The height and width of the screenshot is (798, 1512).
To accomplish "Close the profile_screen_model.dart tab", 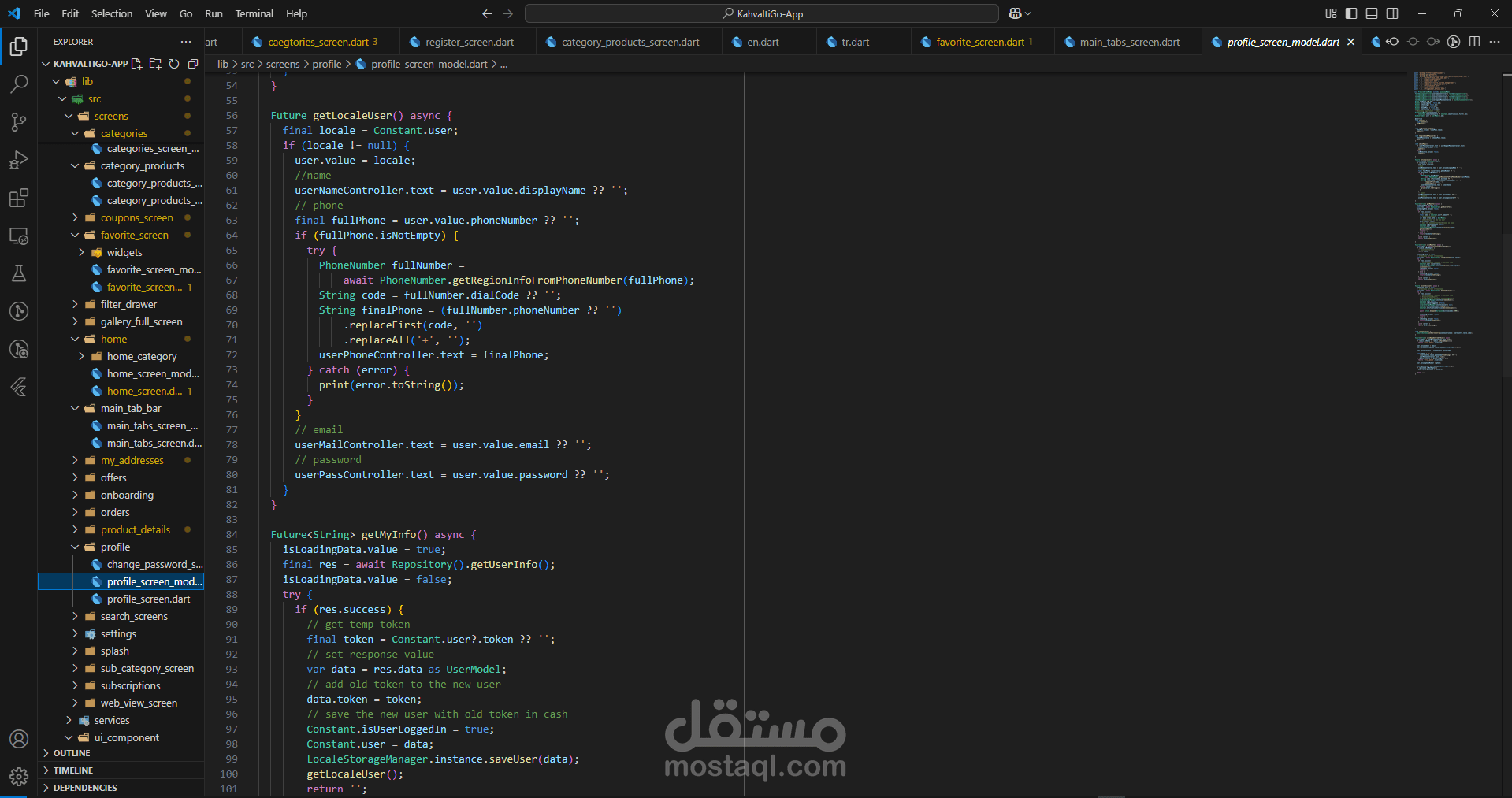I will [1351, 42].
